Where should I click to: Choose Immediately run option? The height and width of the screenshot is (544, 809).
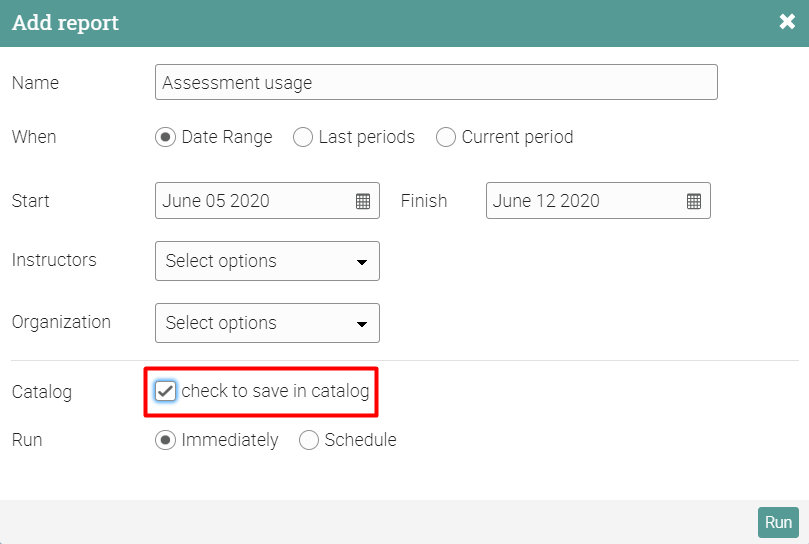pos(166,440)
